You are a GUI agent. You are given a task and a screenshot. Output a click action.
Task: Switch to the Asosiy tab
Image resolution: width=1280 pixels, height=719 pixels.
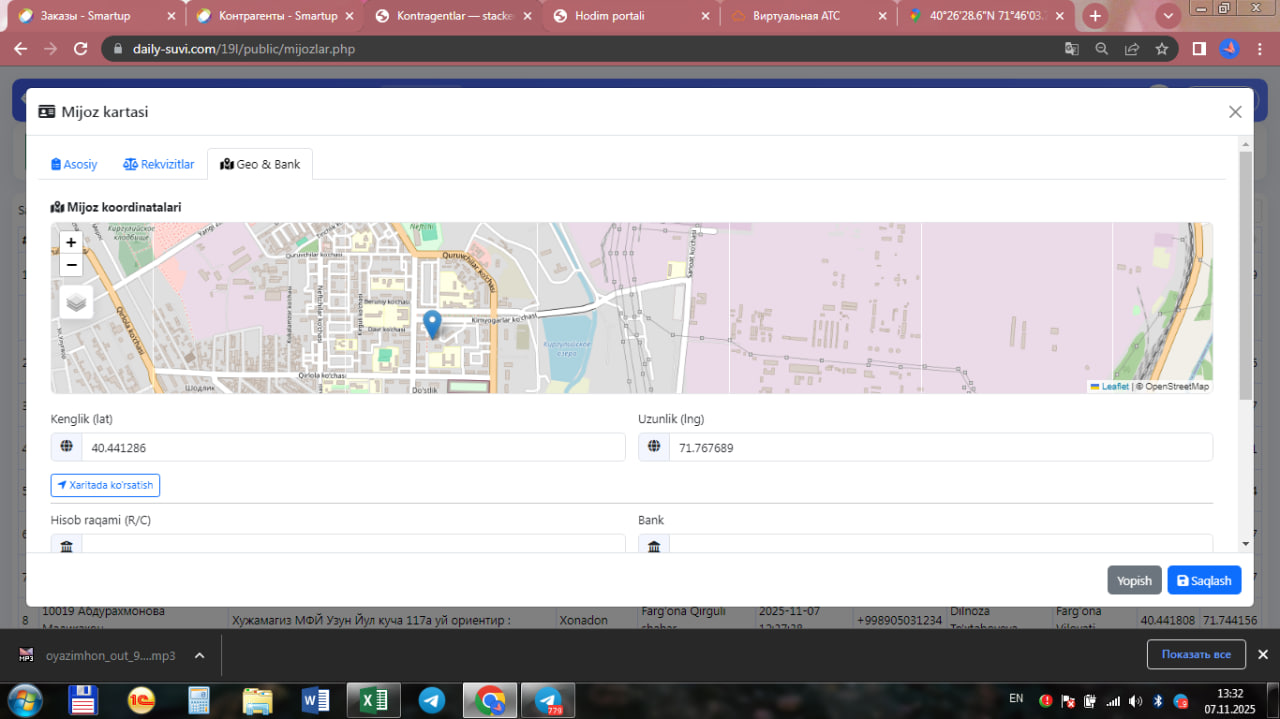coord(75,164)
